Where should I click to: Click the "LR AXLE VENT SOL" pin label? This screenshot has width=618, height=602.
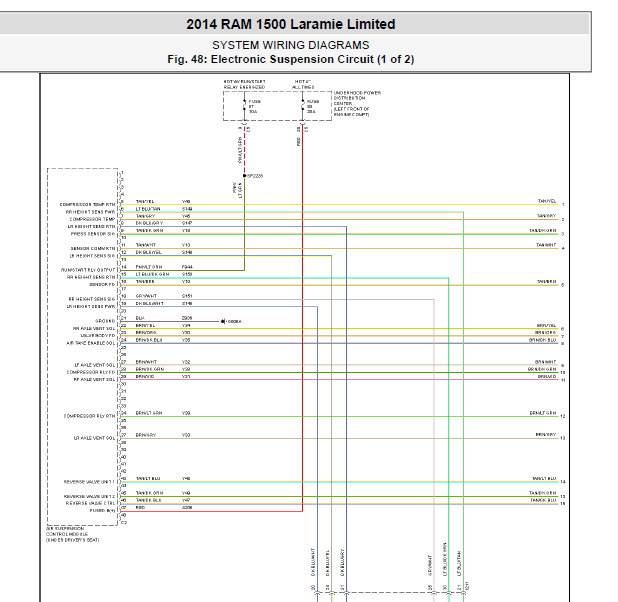tap(95, 438)
